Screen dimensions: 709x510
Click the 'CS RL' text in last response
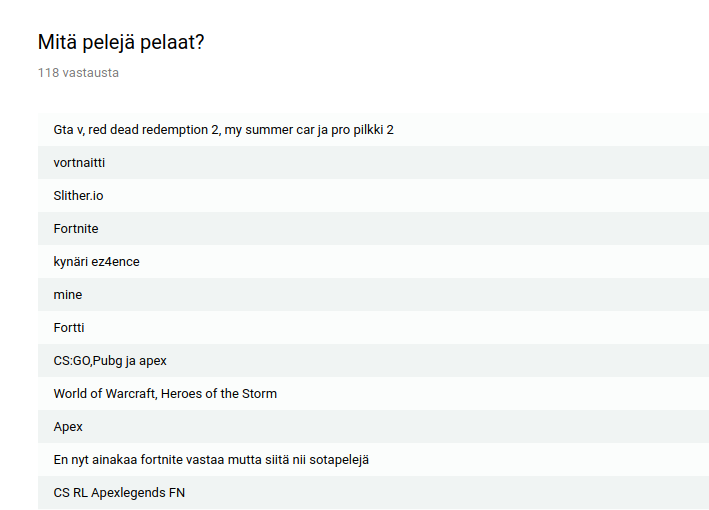point(70,493)
